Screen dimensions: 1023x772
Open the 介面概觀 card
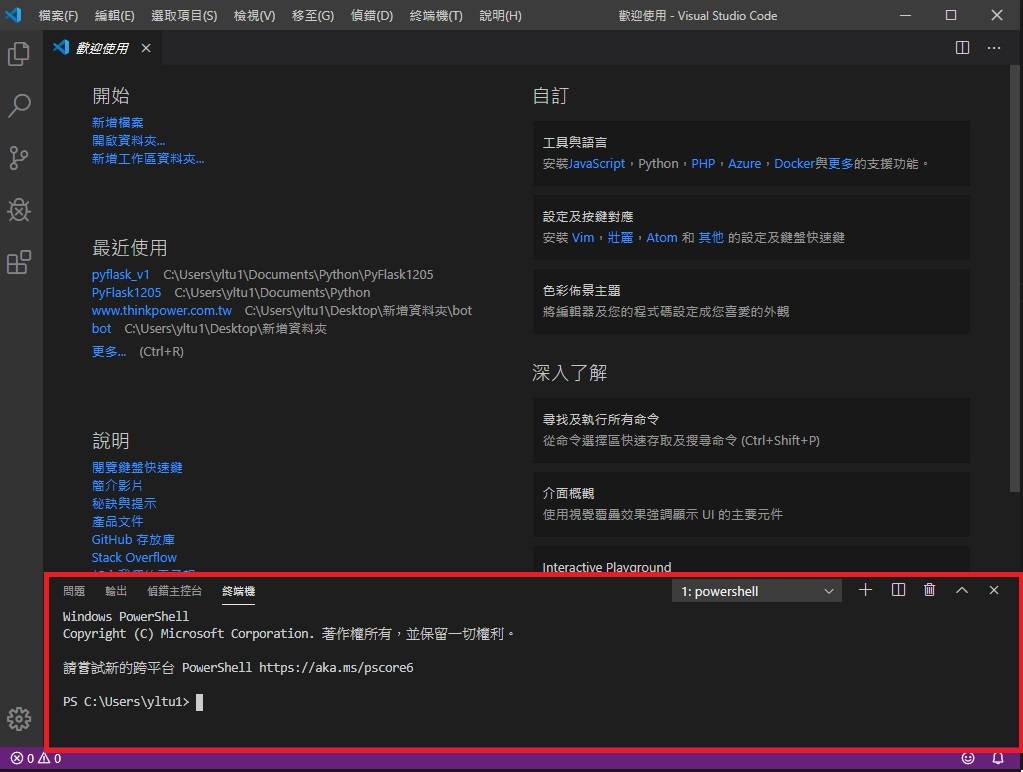pyautogui.click(x=751, y=504)
